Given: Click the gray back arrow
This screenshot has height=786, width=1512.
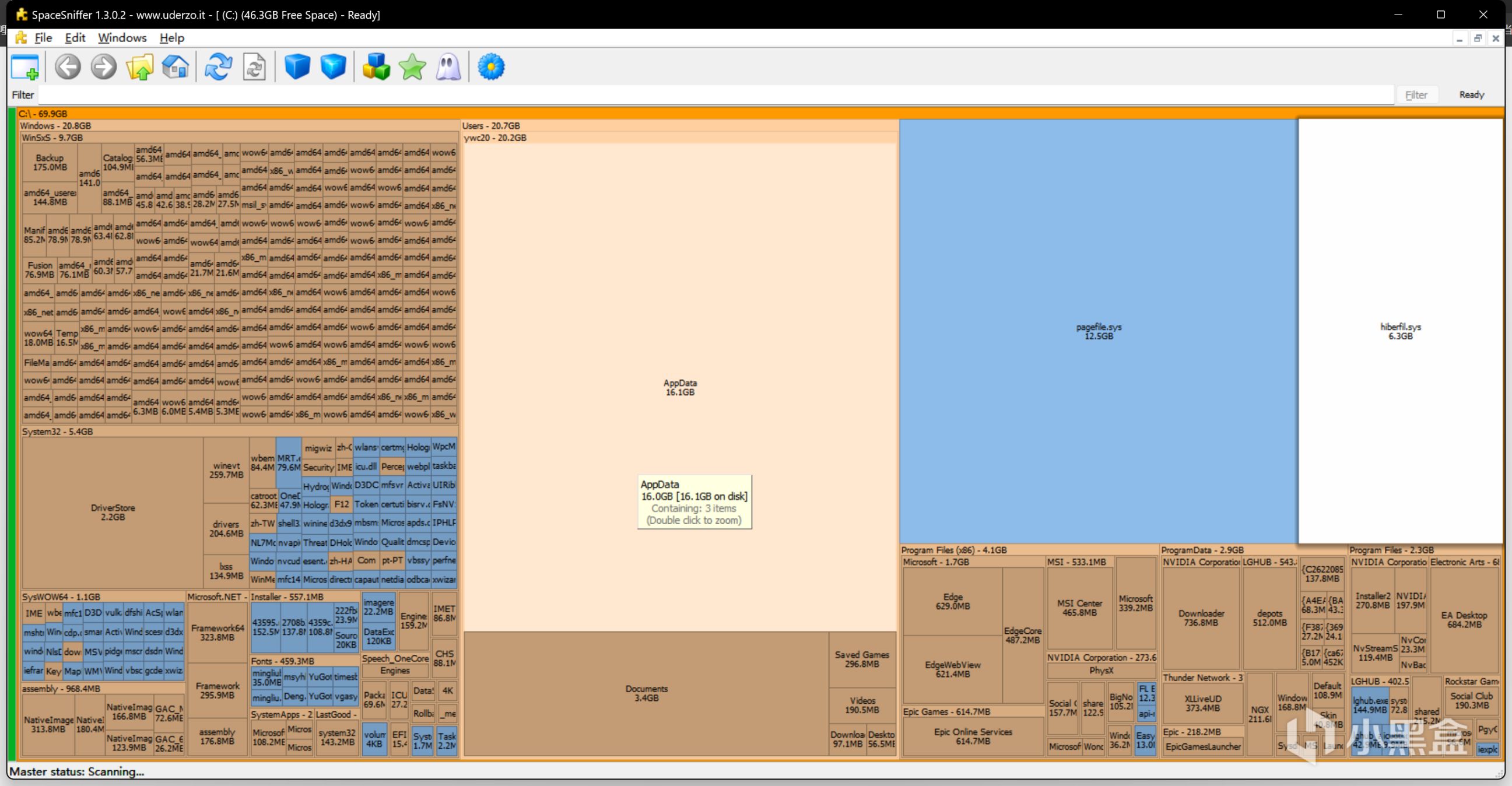Looking at the screenshot, I should pos(68,67).
